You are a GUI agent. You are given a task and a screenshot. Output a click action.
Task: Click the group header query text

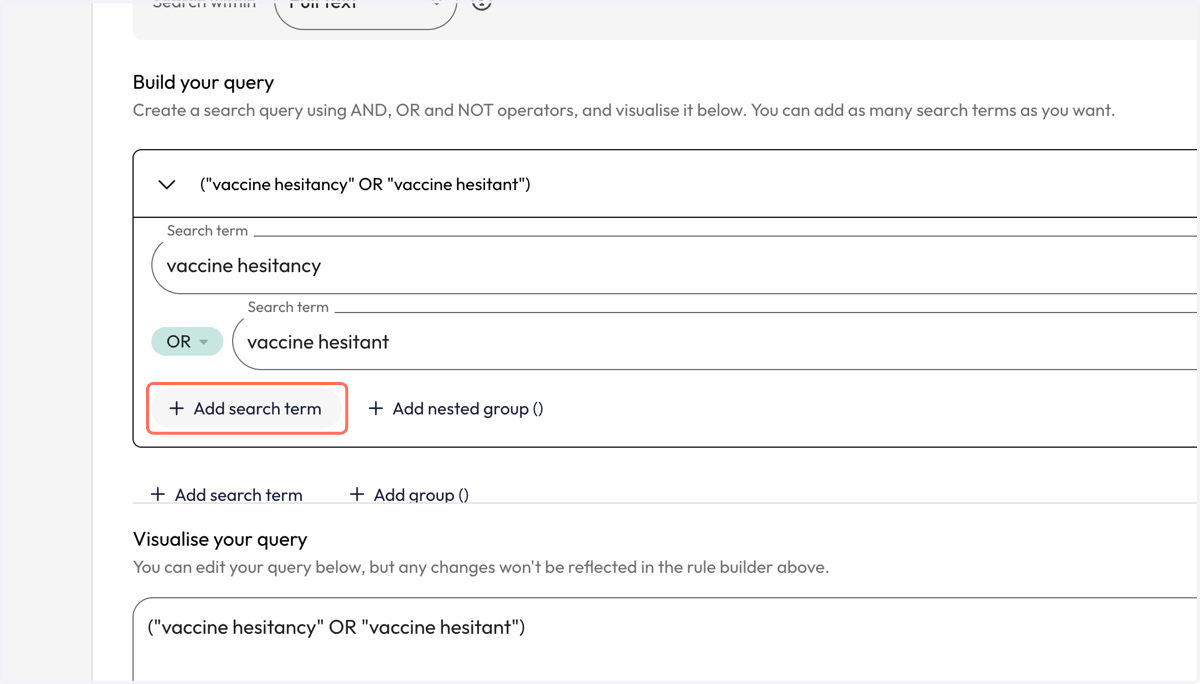coord(365,185)
